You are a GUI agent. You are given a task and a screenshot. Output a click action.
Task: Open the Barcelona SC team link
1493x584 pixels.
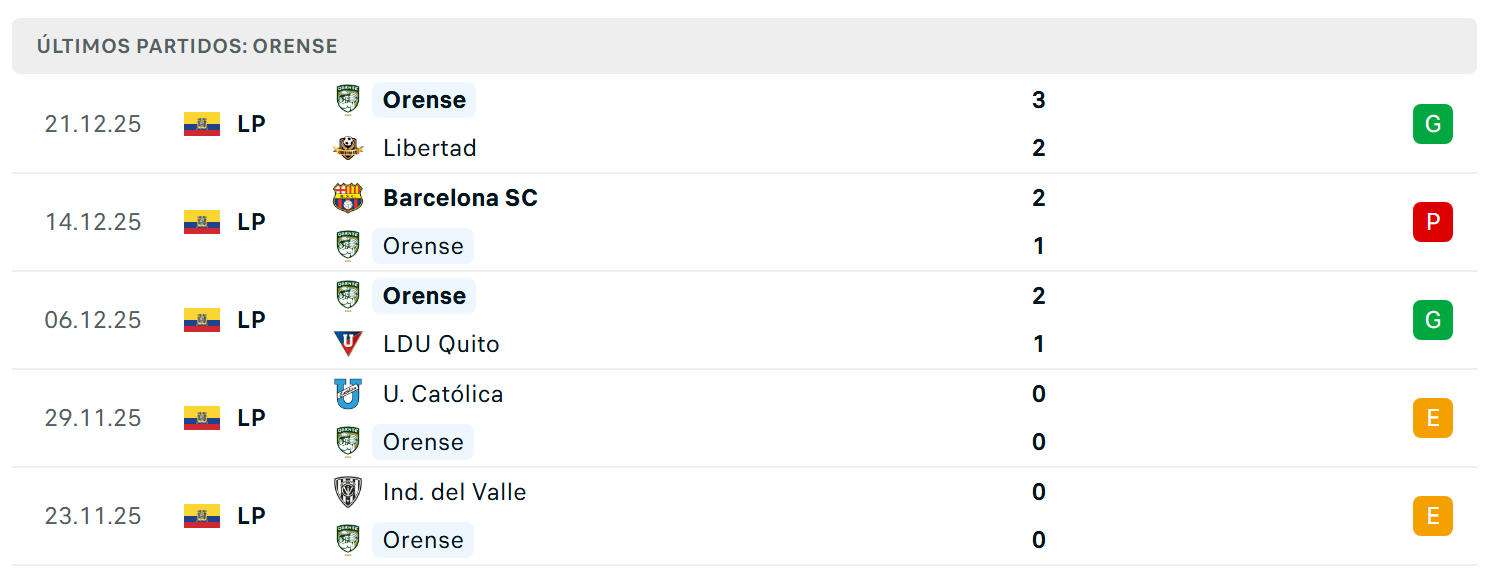[460, 198]
